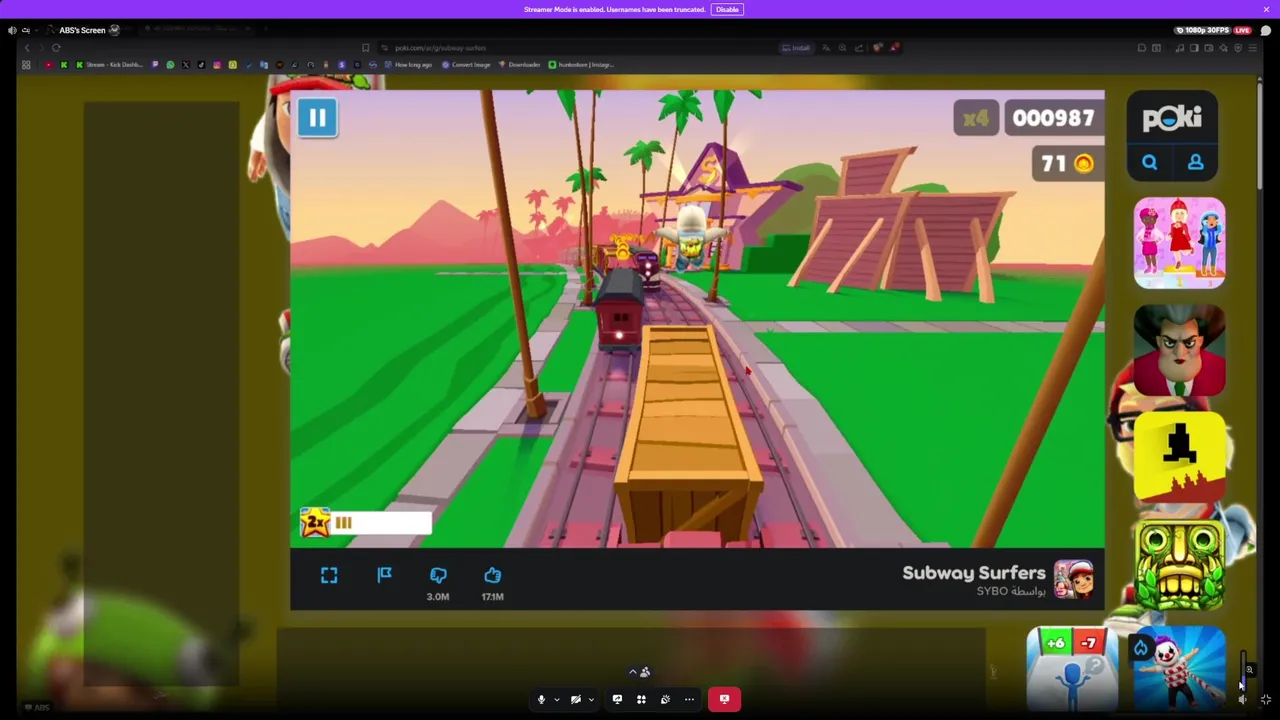Adjust stream volume icon at bottom right
This screenshot has height=720, width=1280.
[x=1242, y=699]
